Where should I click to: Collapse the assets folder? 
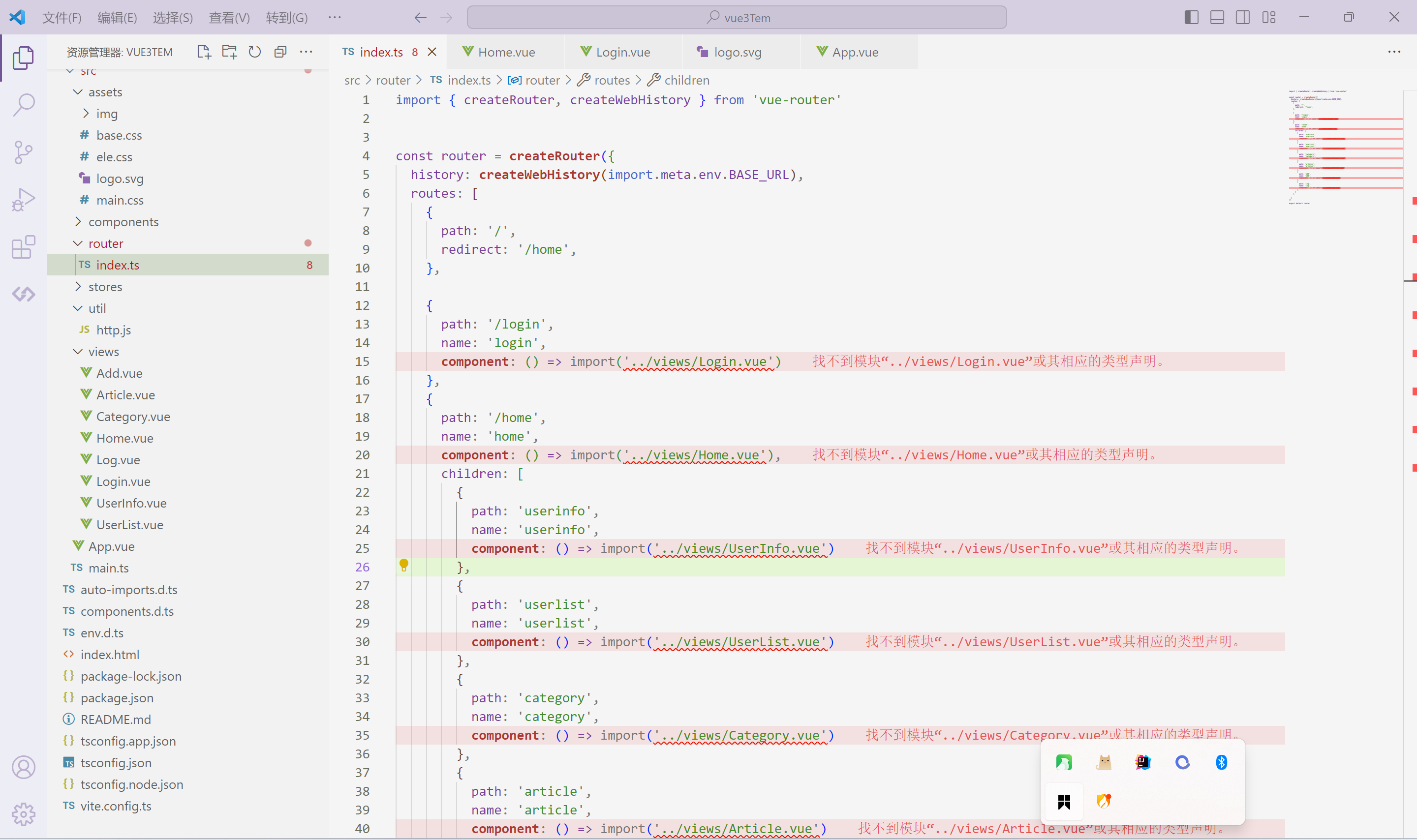(x=78, y=91)
